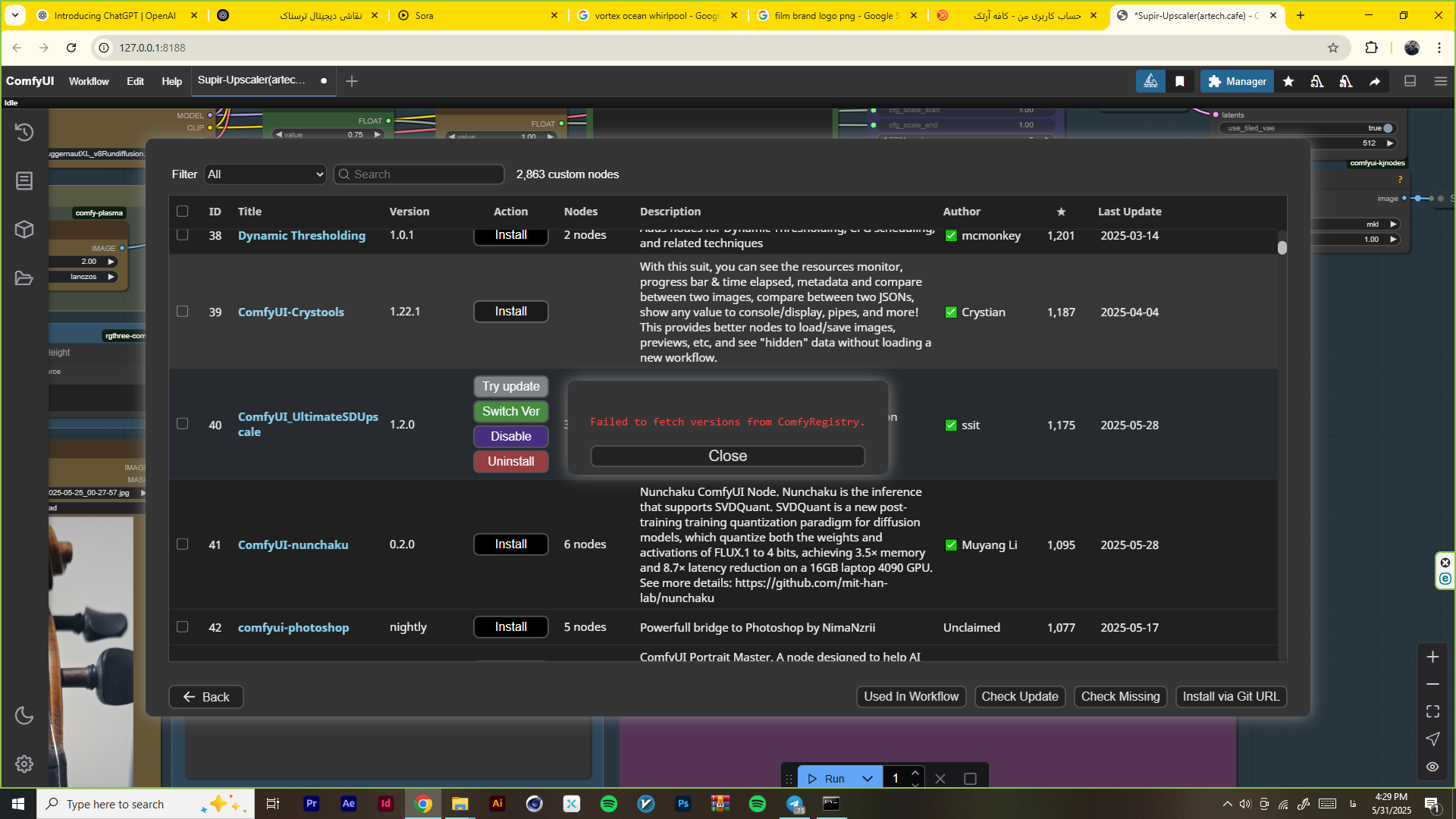1456x819 pixels.
Task: Click fit view icon on canvas
Action: (1432, 711)
